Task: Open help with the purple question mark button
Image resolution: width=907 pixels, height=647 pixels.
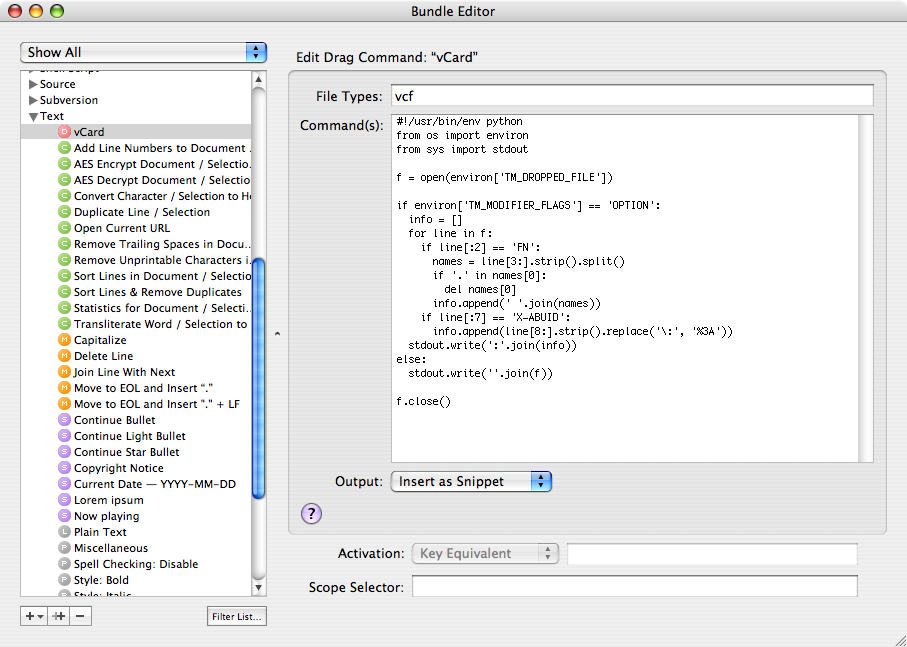Action: pos(311,513)
